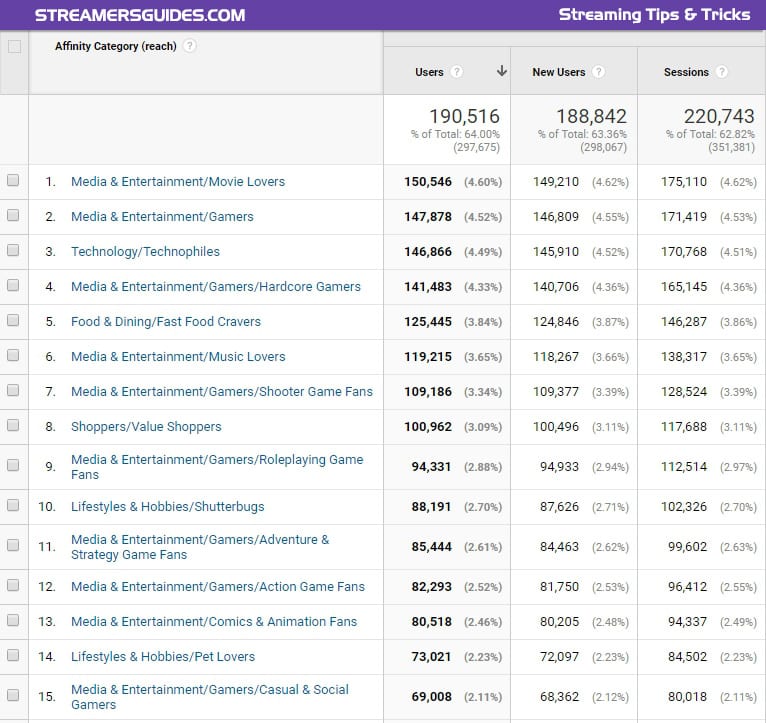Check the Roleplaying Game Fans row checkbox
This screenshot has width=766, height=723.
point(13,465)
